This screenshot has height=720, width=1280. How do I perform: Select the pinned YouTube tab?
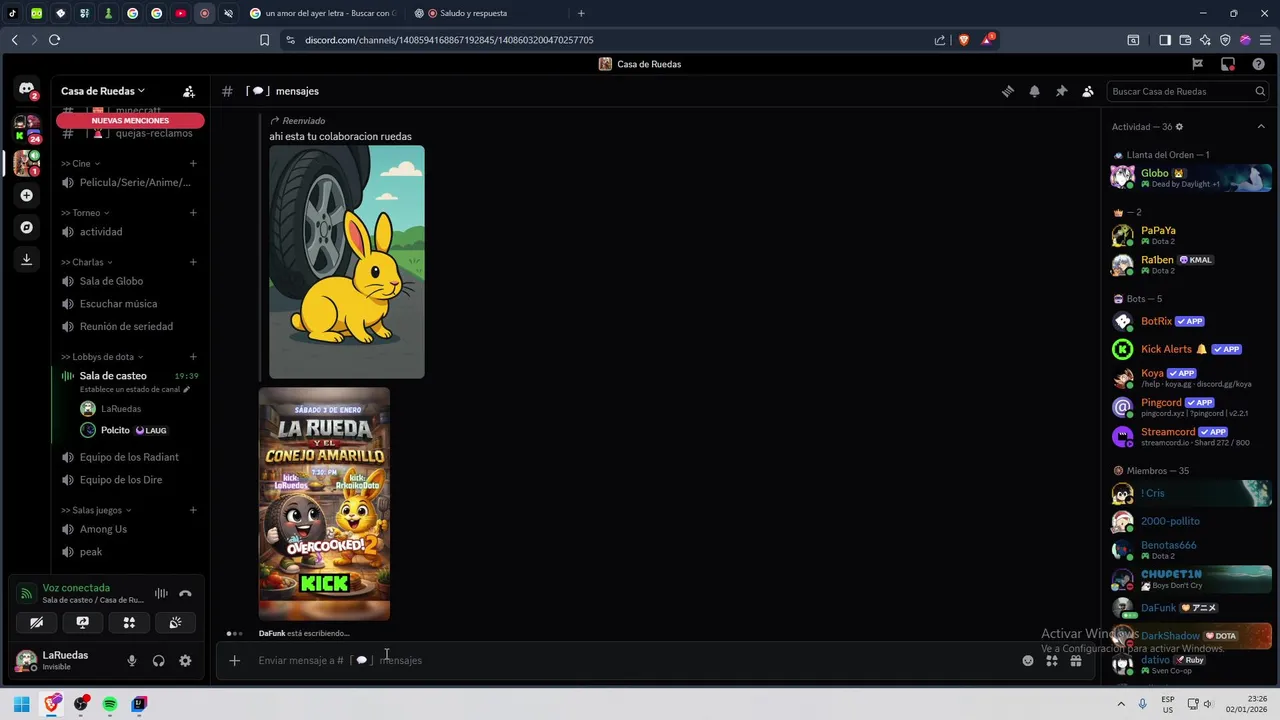pos(181,13)
